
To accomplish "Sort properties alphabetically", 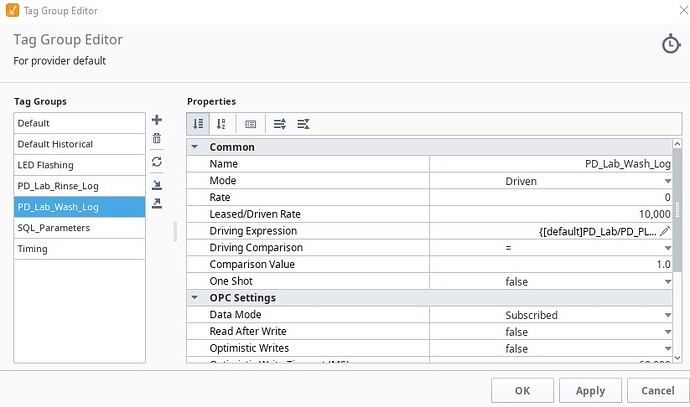I will pos(221,124).
